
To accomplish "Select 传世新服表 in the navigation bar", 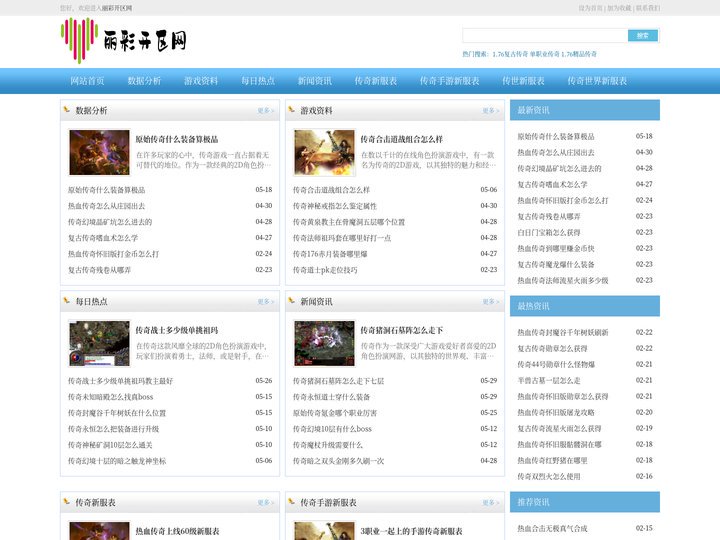I will 523,81.
